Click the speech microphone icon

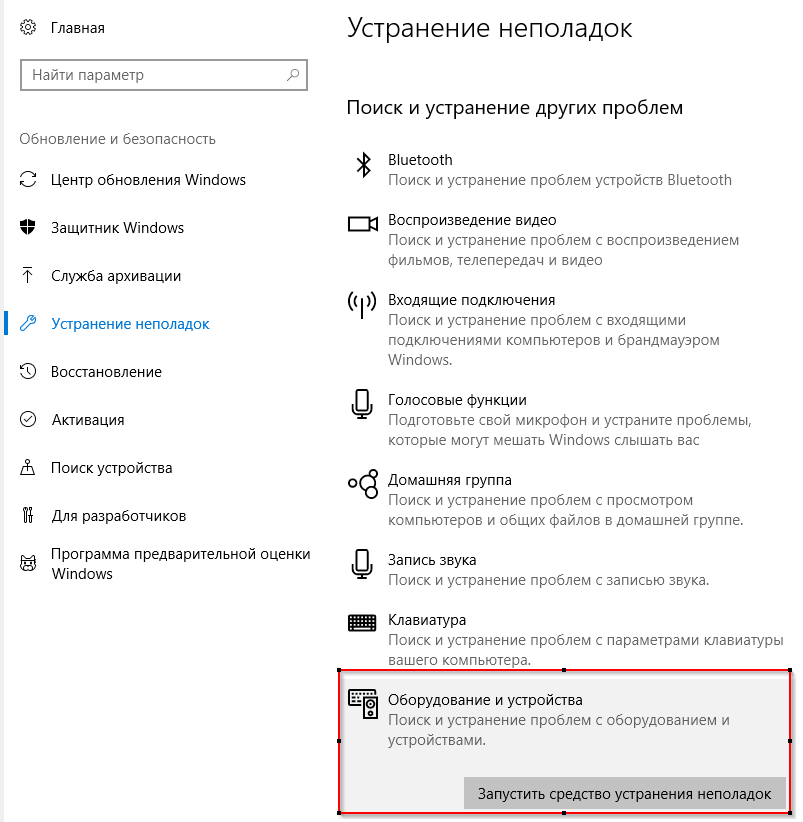click(x=362, y=404)
